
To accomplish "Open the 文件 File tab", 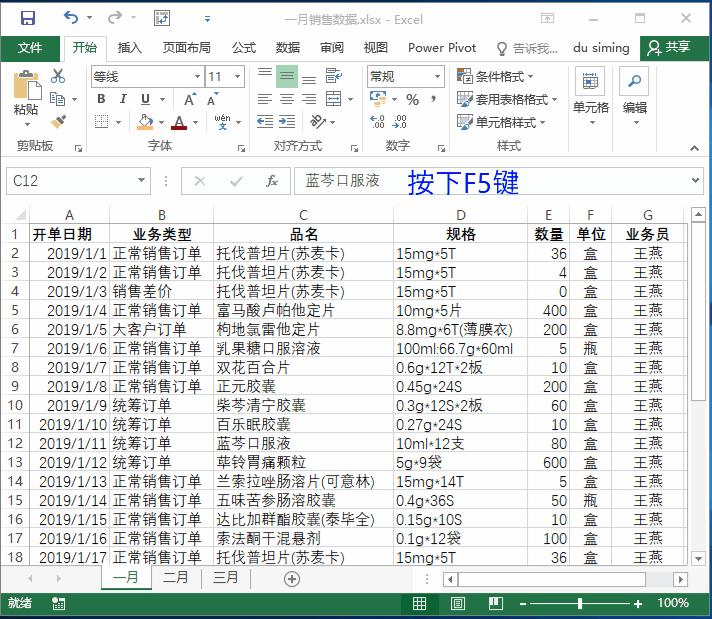I will tap(30, 48).
